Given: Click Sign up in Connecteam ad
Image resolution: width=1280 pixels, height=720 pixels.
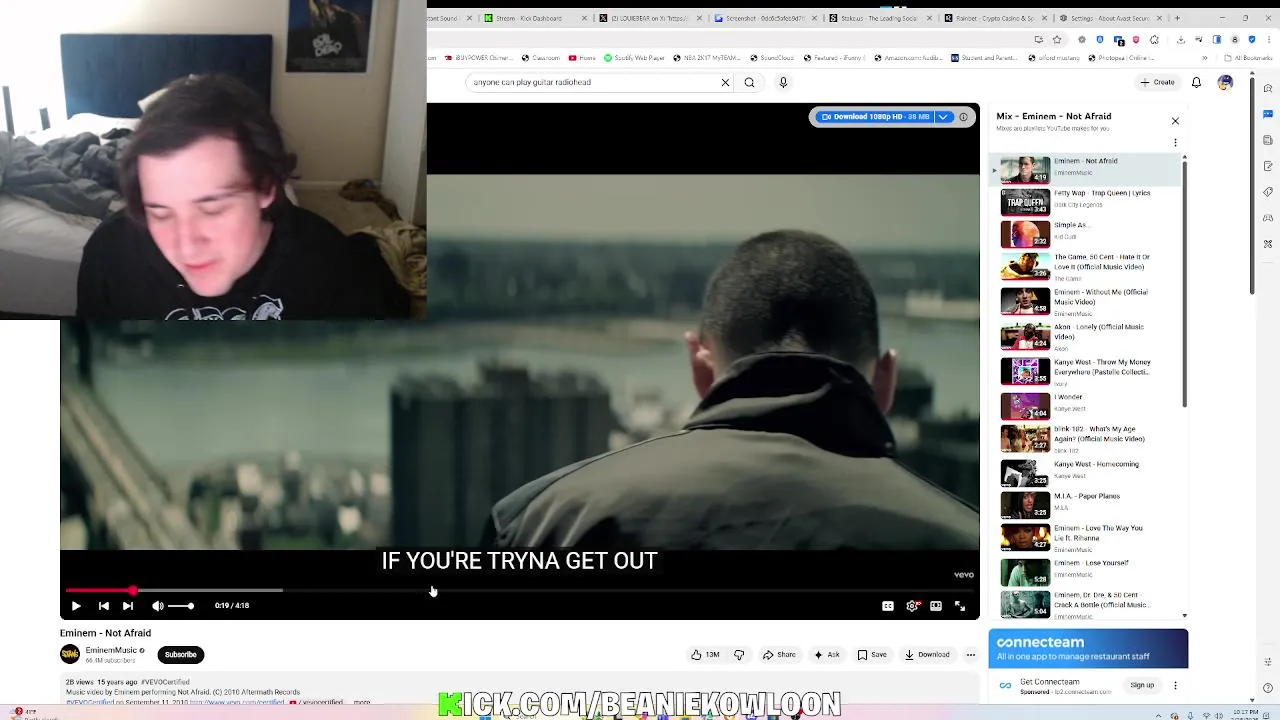Looking at the screenshot, I should click(x=1142, y=685).
